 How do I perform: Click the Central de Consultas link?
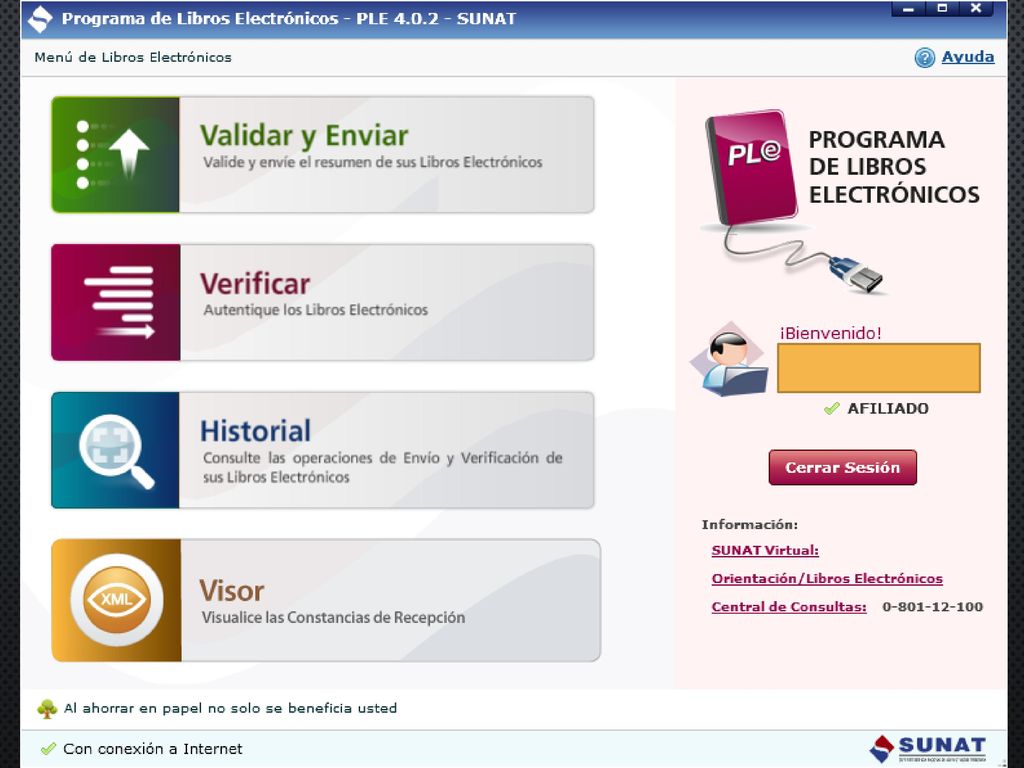point(789,607)
